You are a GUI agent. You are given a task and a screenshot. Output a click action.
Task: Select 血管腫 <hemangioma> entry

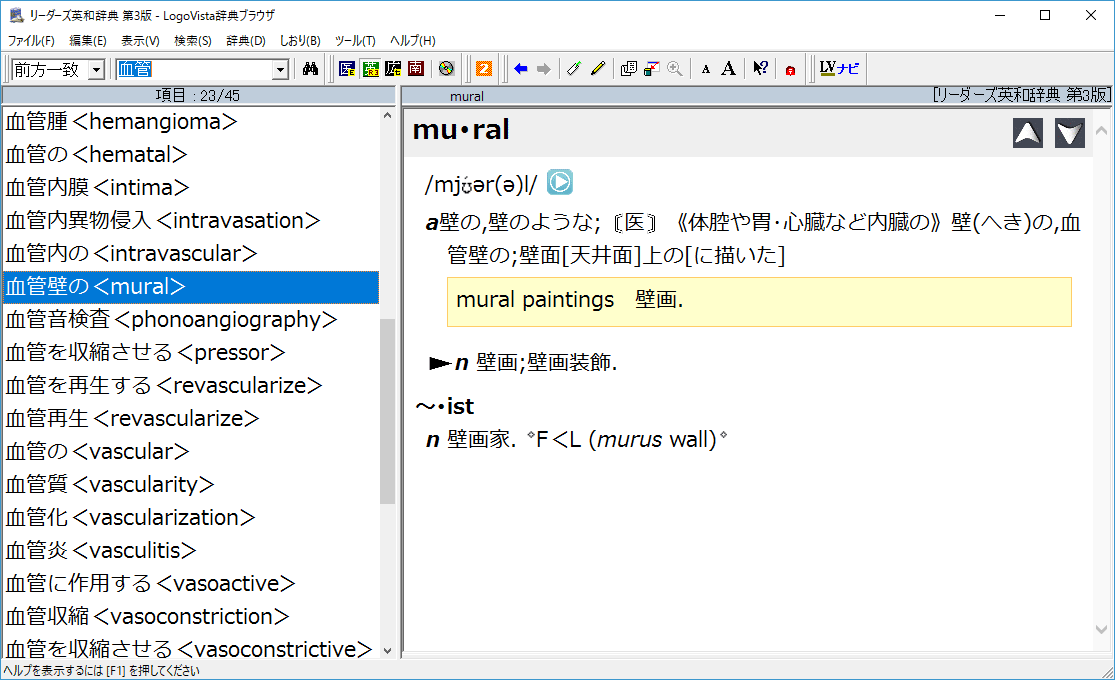191,122
